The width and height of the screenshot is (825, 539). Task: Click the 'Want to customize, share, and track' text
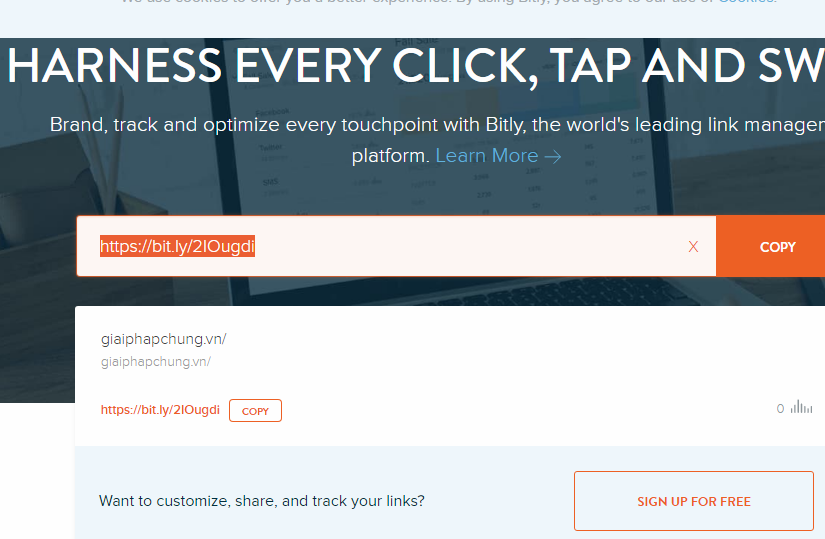pyautogui.click(x=261, y=501)
